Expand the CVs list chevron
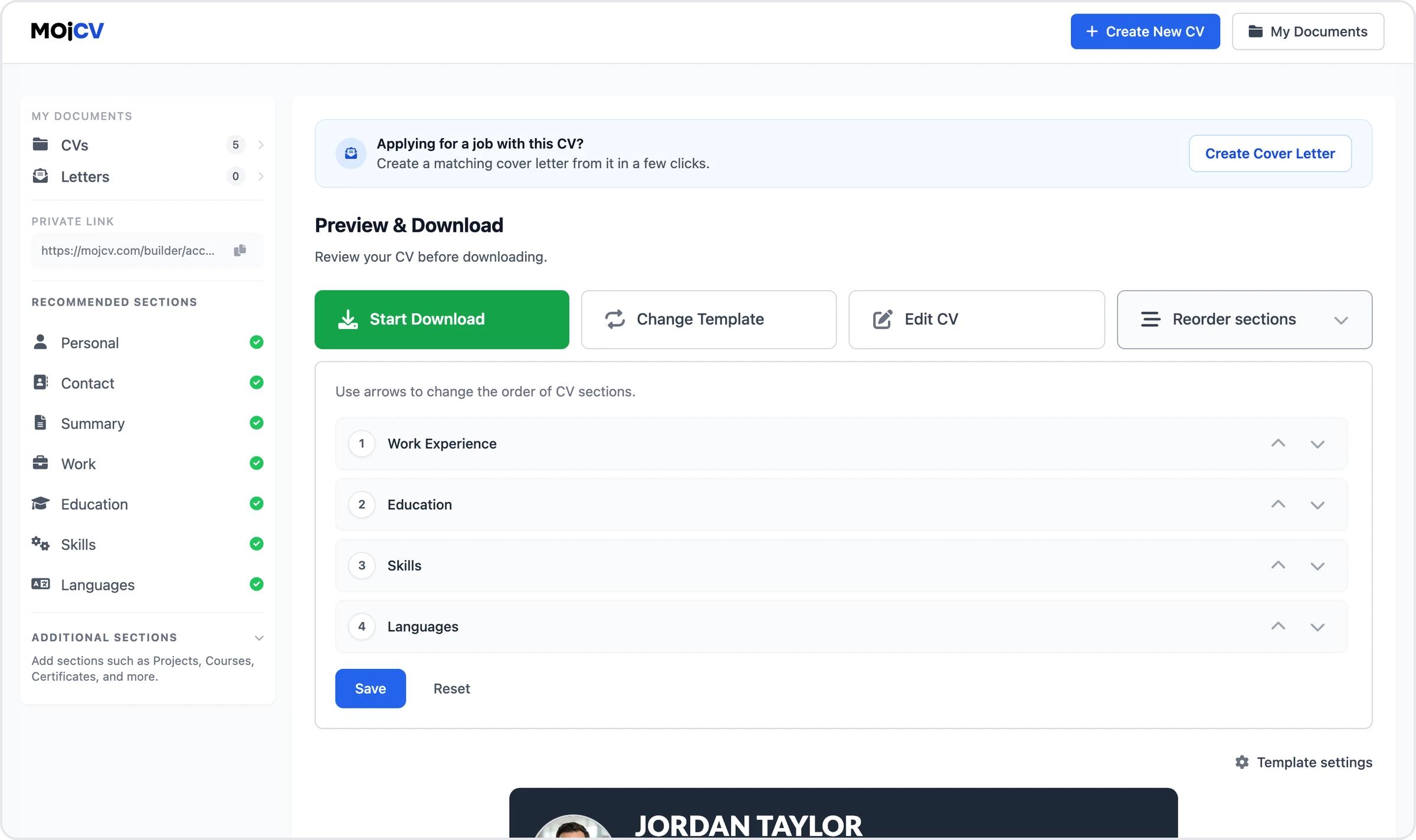Screen dimensions: 1416x840 tap(261, 145)
